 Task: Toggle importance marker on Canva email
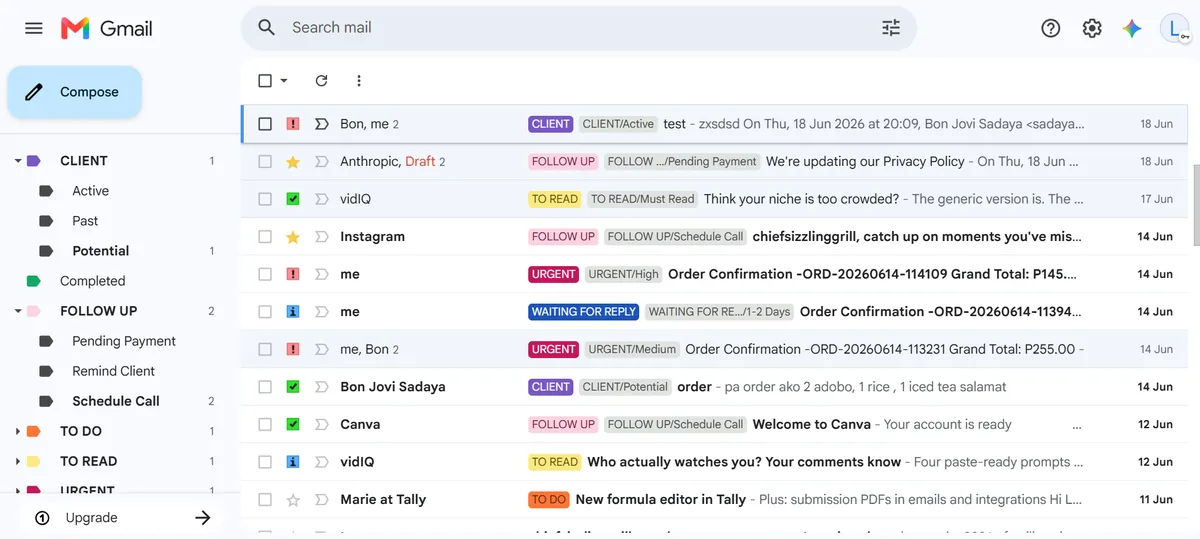322,424
